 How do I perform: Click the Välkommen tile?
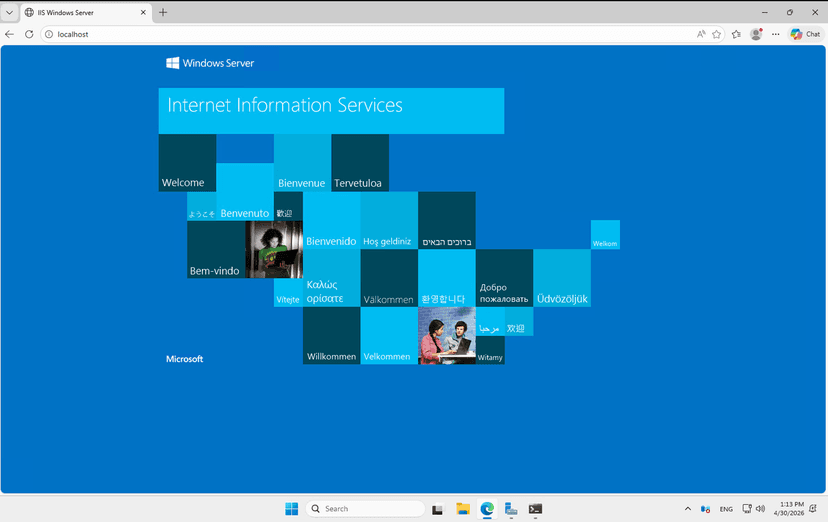(389, 278)
